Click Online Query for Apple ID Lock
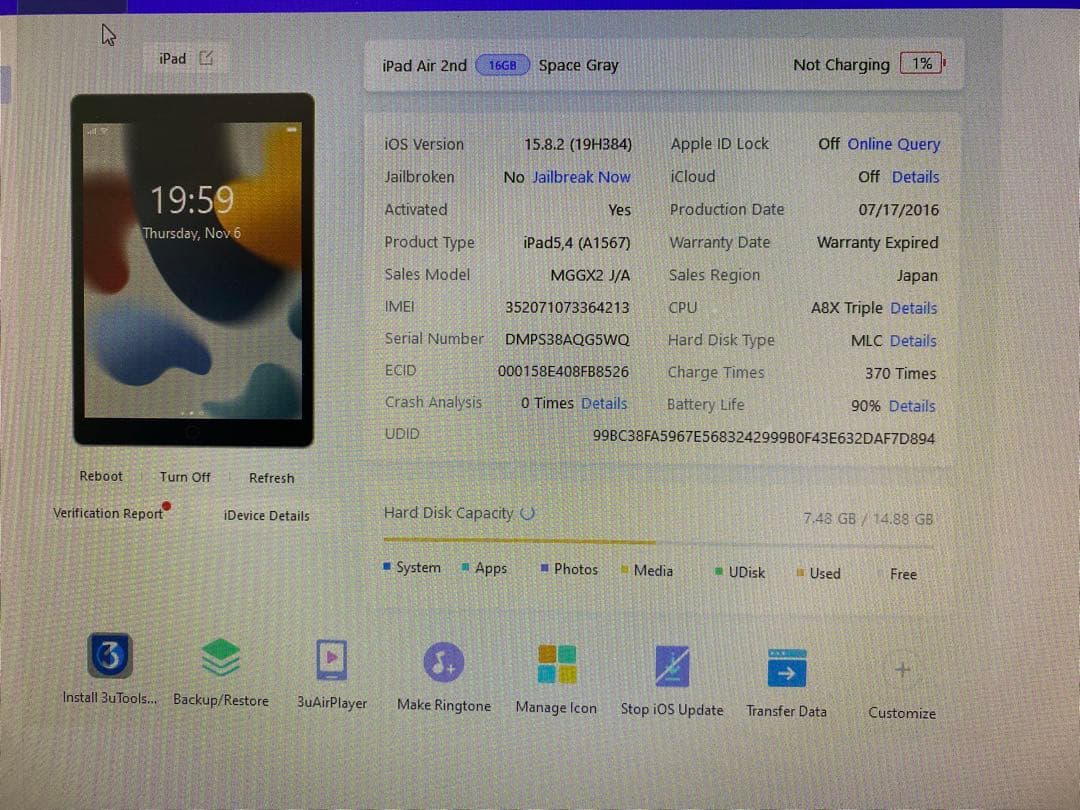This screenshot has height=810, width=1080. click(x=893, y=144)
